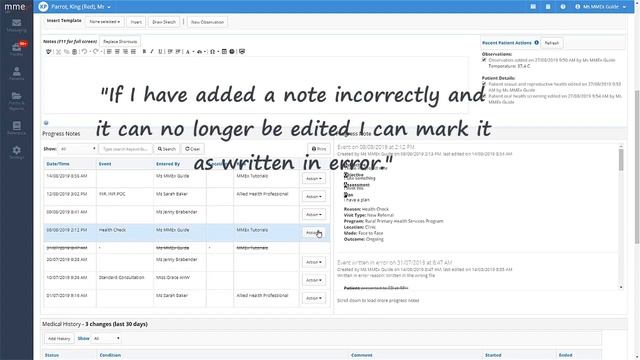This screenshot has height=360, width=640.
Task: Click the Undo arrow in notes toolbar
Action: [84, 52]
